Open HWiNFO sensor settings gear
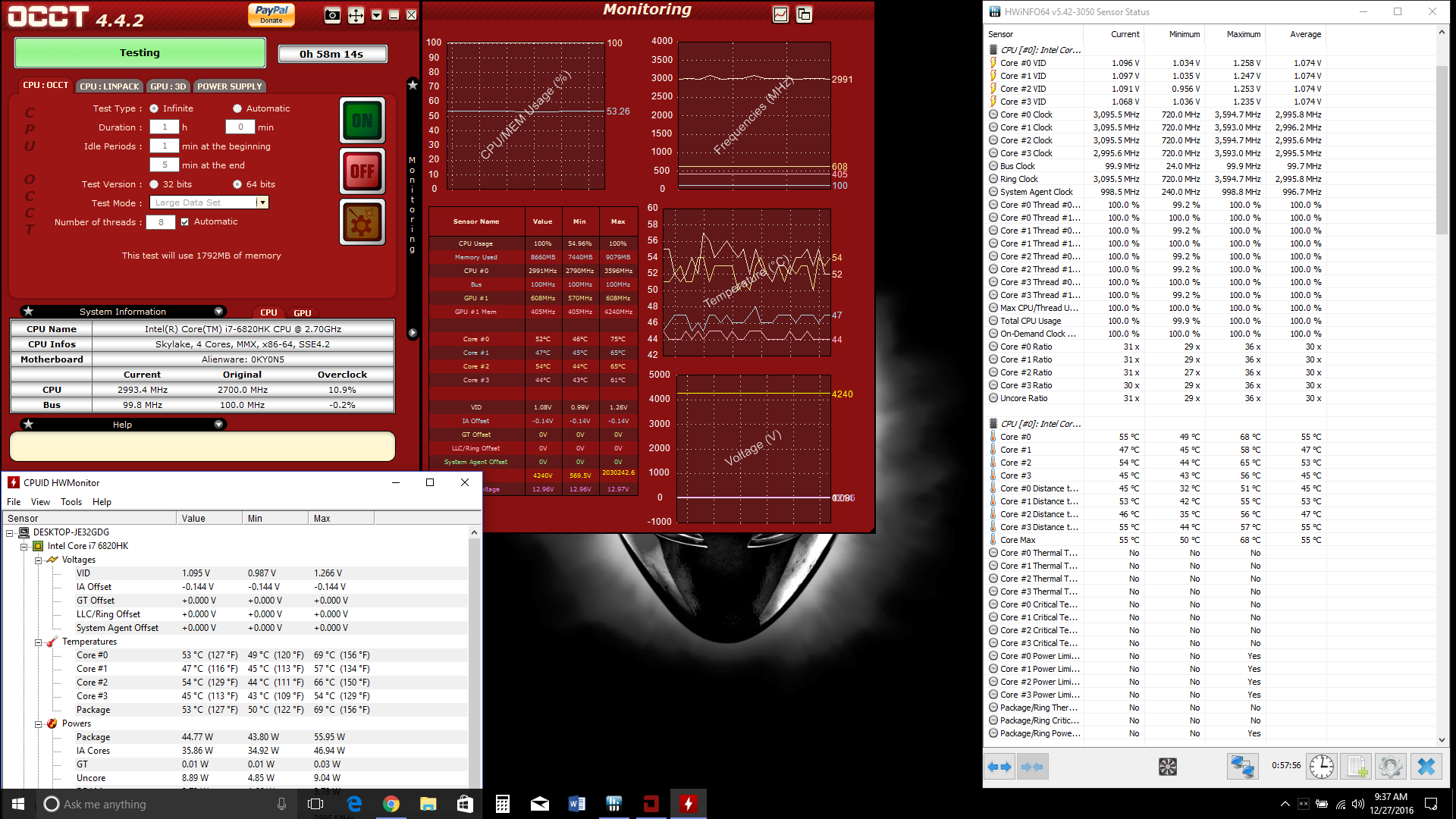This screenshot has height=819, width=1456. pos(1391,767)
